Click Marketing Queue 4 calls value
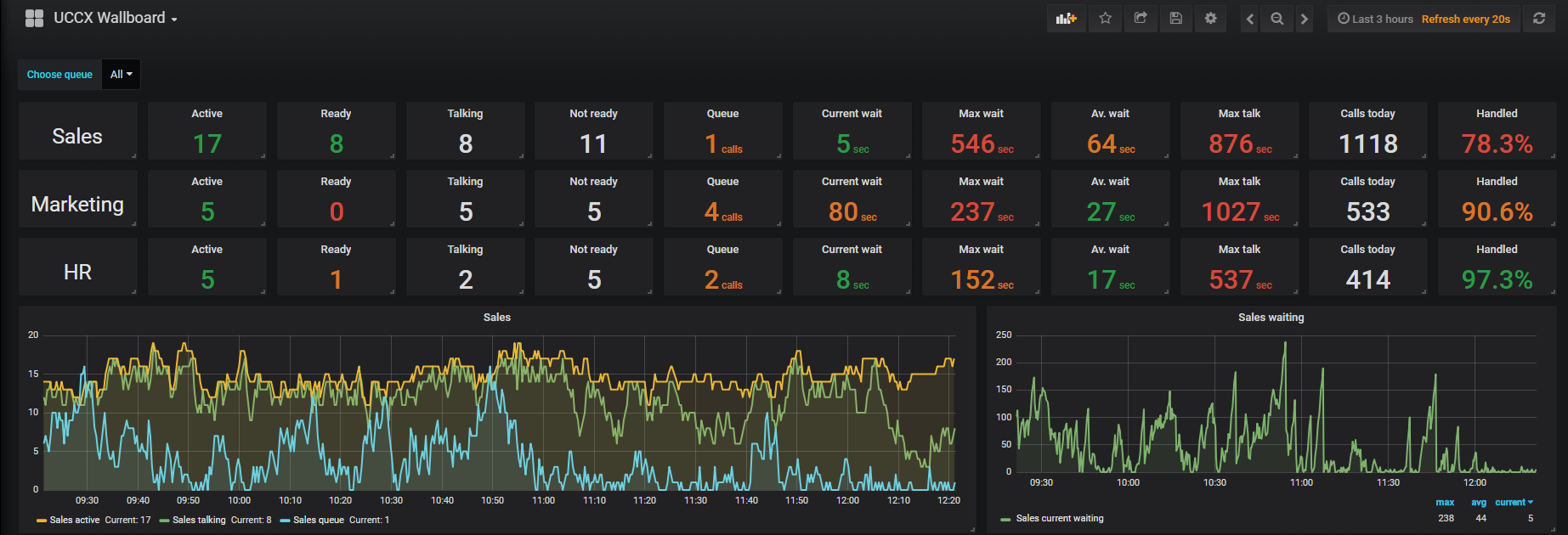This screenshot has height=535, width=1568. (x=723, y=212)
